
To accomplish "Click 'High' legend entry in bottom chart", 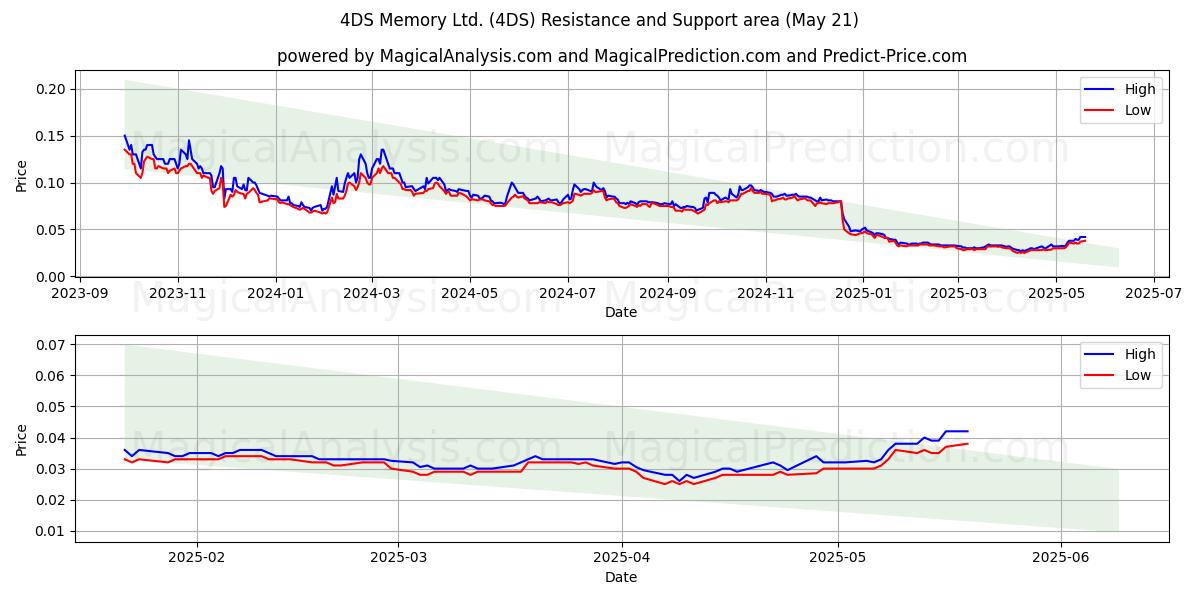I will [x=1139, y=354].
